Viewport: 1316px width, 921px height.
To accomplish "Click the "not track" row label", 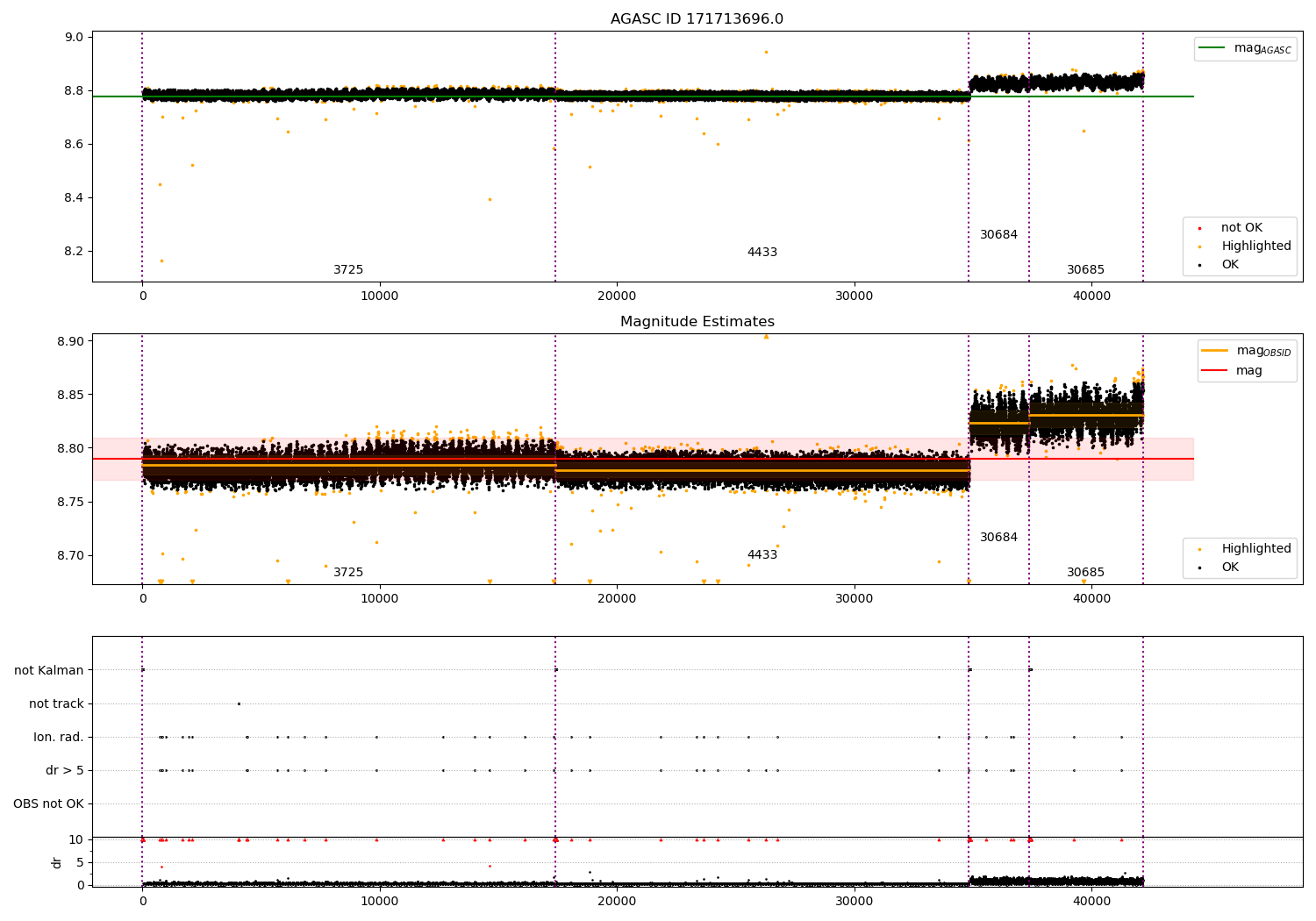I will tap(56, 704).
